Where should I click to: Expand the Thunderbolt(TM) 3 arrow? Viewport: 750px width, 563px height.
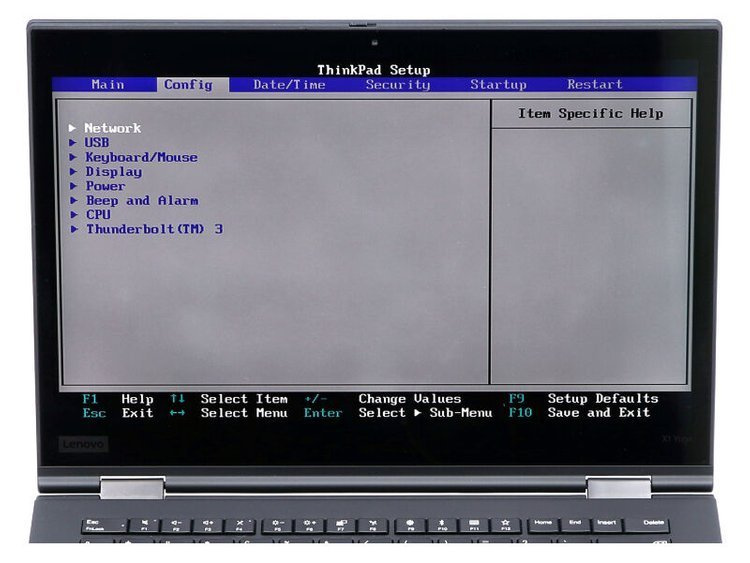[x=73, y=229]
